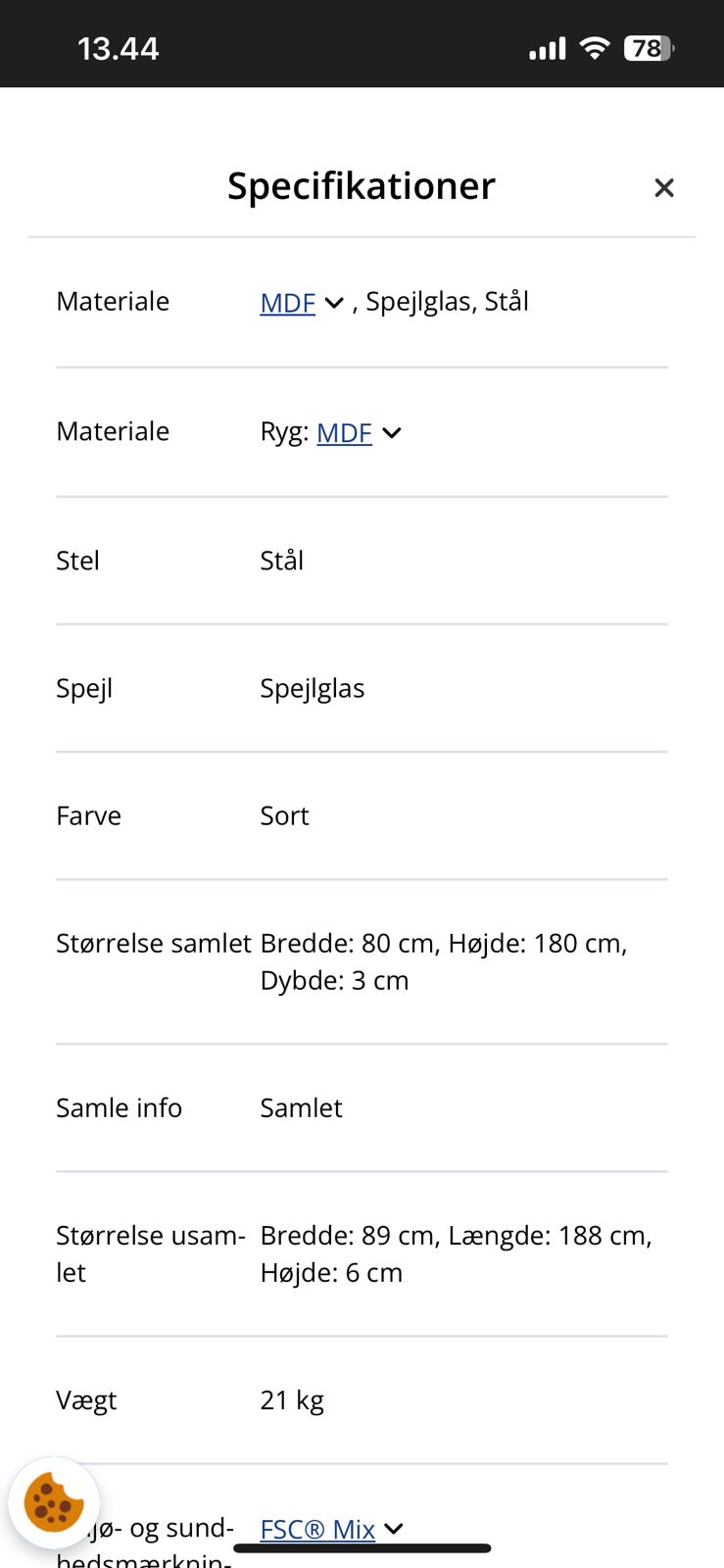The height and width of the screenshot is (1568, 724).
Task: Tap the battery indicator showing 78
Action: 649,47
